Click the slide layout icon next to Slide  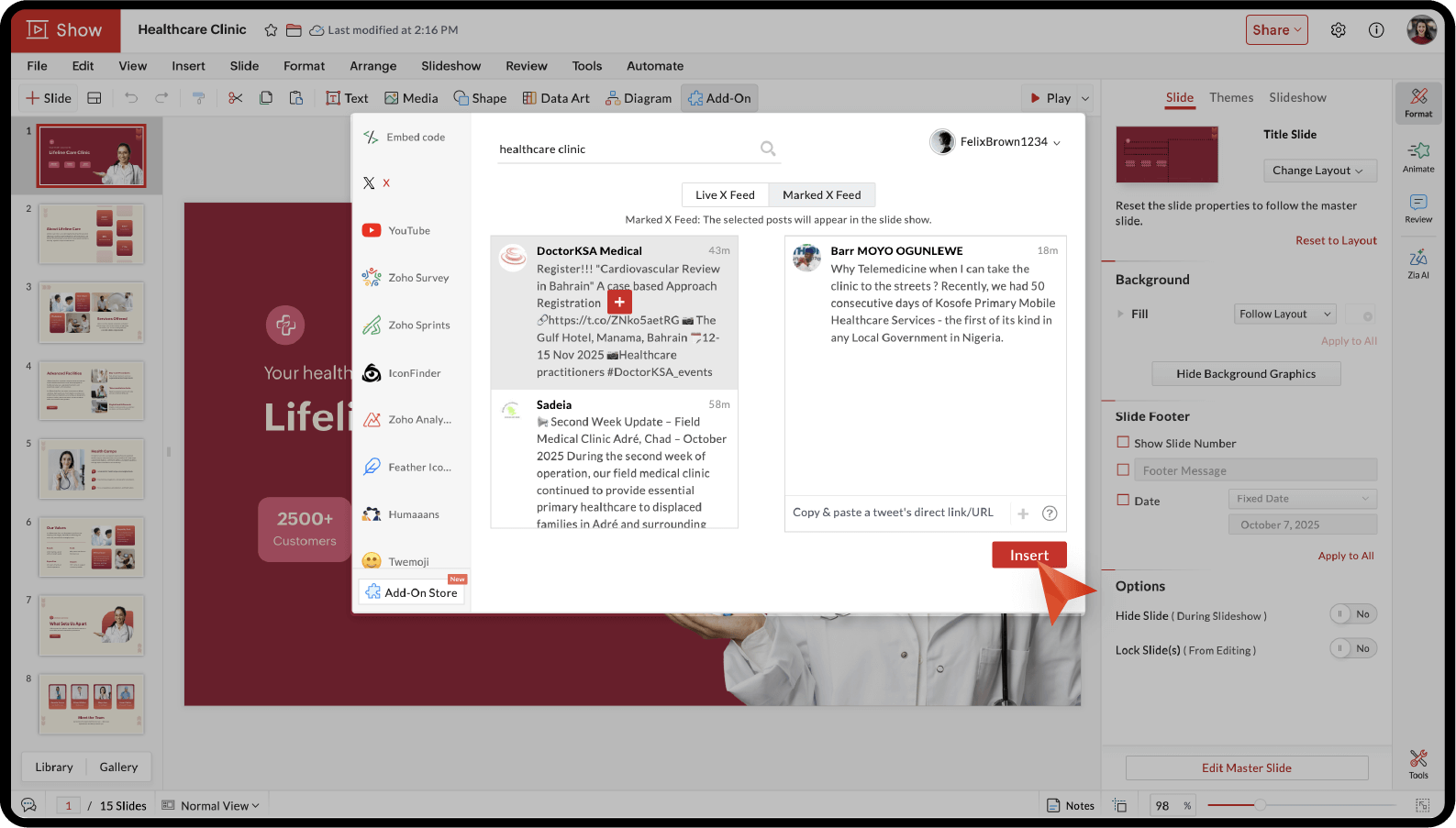tap(94, 98)
